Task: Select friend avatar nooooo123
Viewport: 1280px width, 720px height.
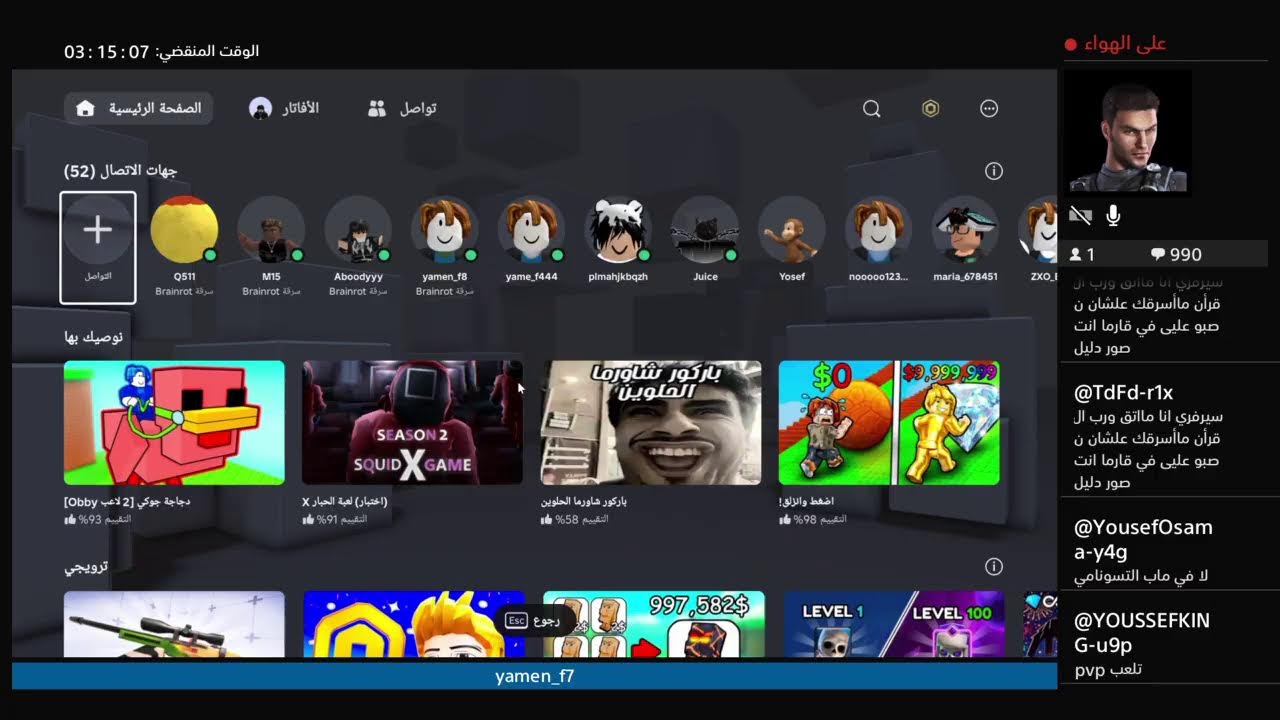Action: coord(879,230)
